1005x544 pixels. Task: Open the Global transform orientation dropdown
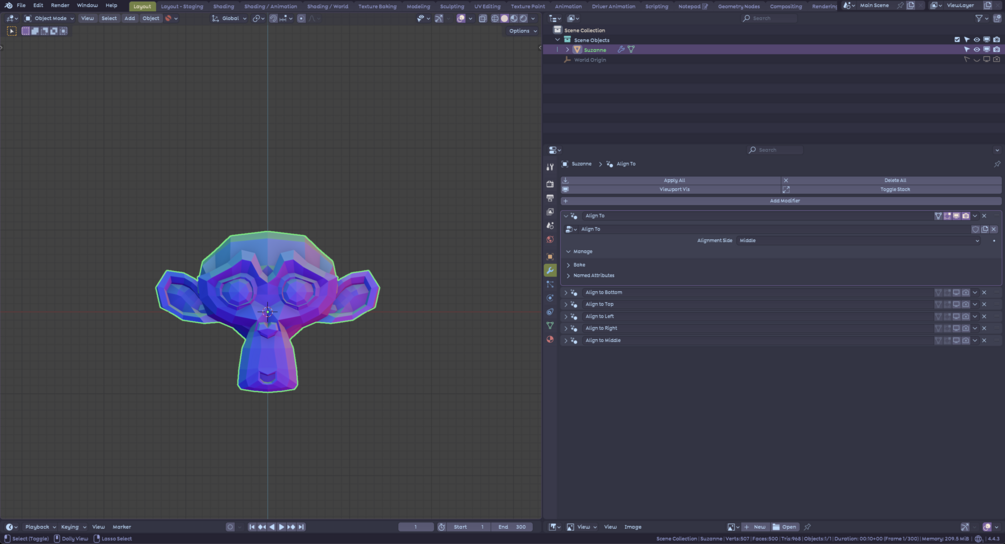[229, 19]
